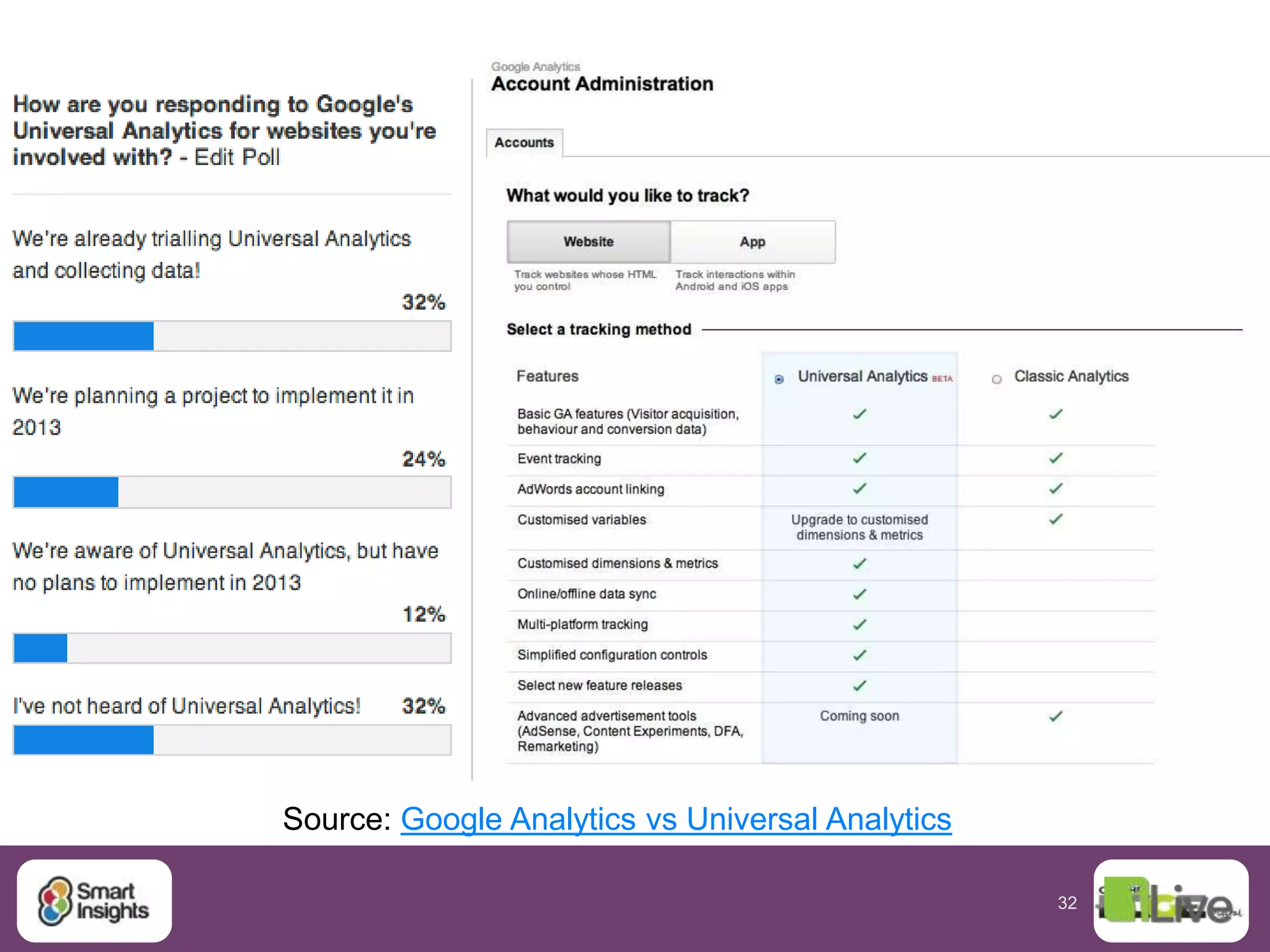The width and height of the screenshot is (1270, 952).
Task: Click Universal Analytics checkmark for Basic GA features
Action: tap(859, 414)
